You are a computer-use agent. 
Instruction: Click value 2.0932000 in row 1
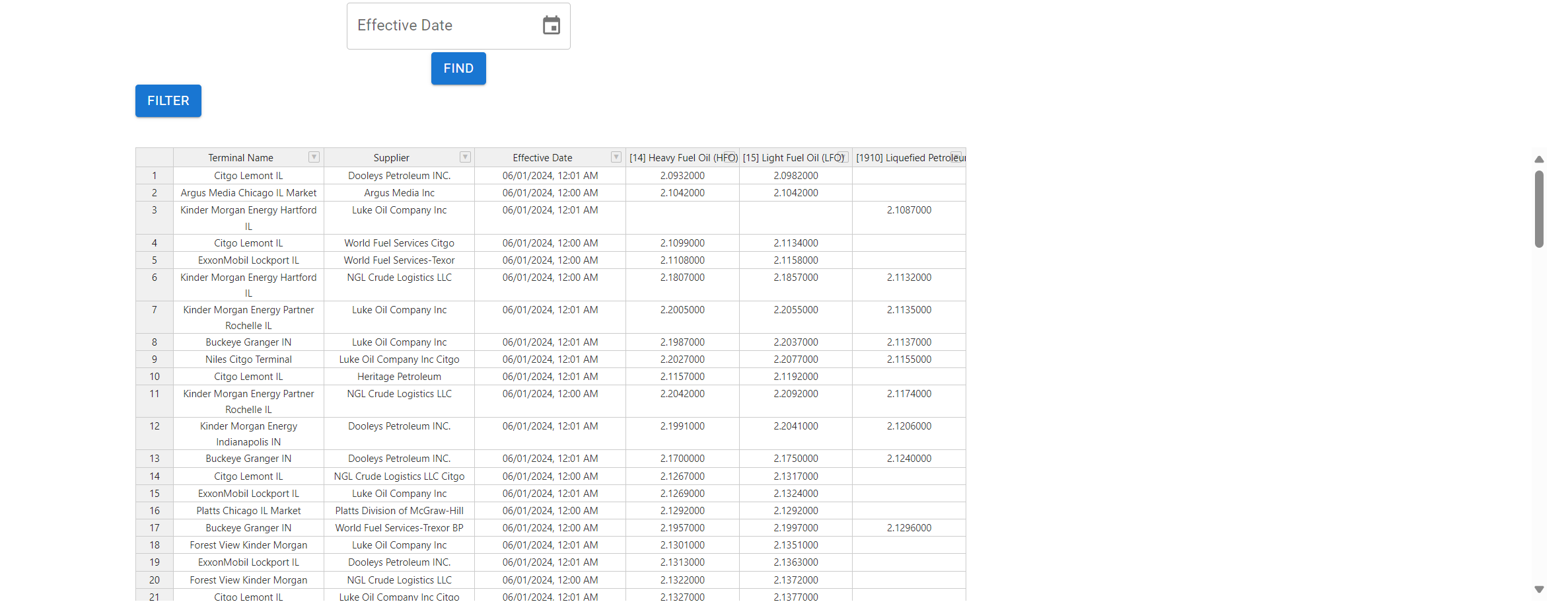682,176
